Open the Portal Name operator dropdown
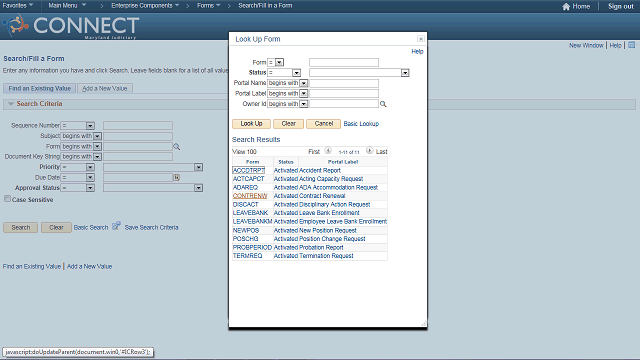 303,83
